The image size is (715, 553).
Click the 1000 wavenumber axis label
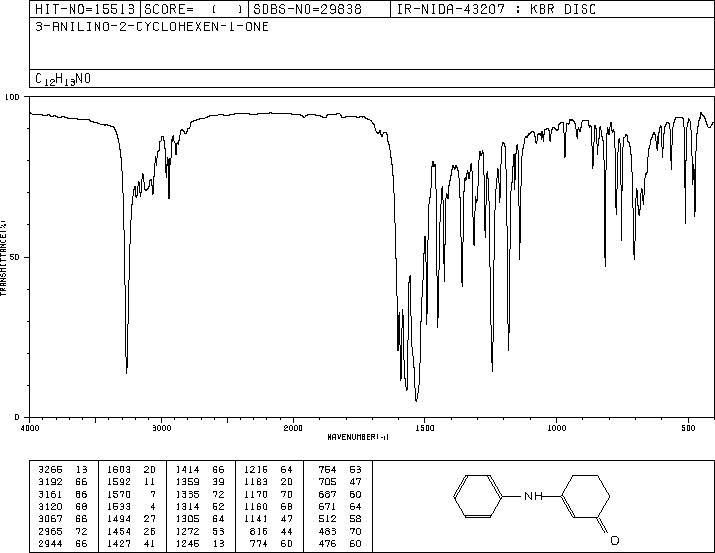click(556, 428)
